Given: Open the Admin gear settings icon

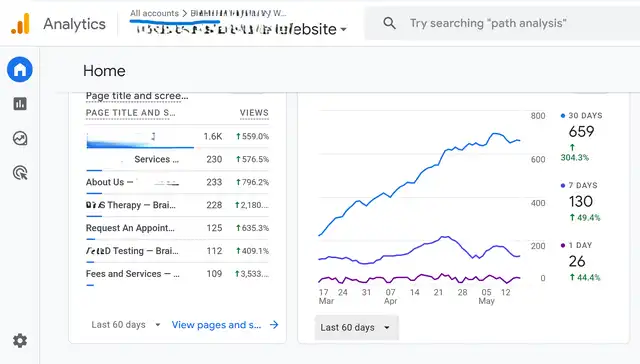Looking at the screenshot, I should 20,340.
